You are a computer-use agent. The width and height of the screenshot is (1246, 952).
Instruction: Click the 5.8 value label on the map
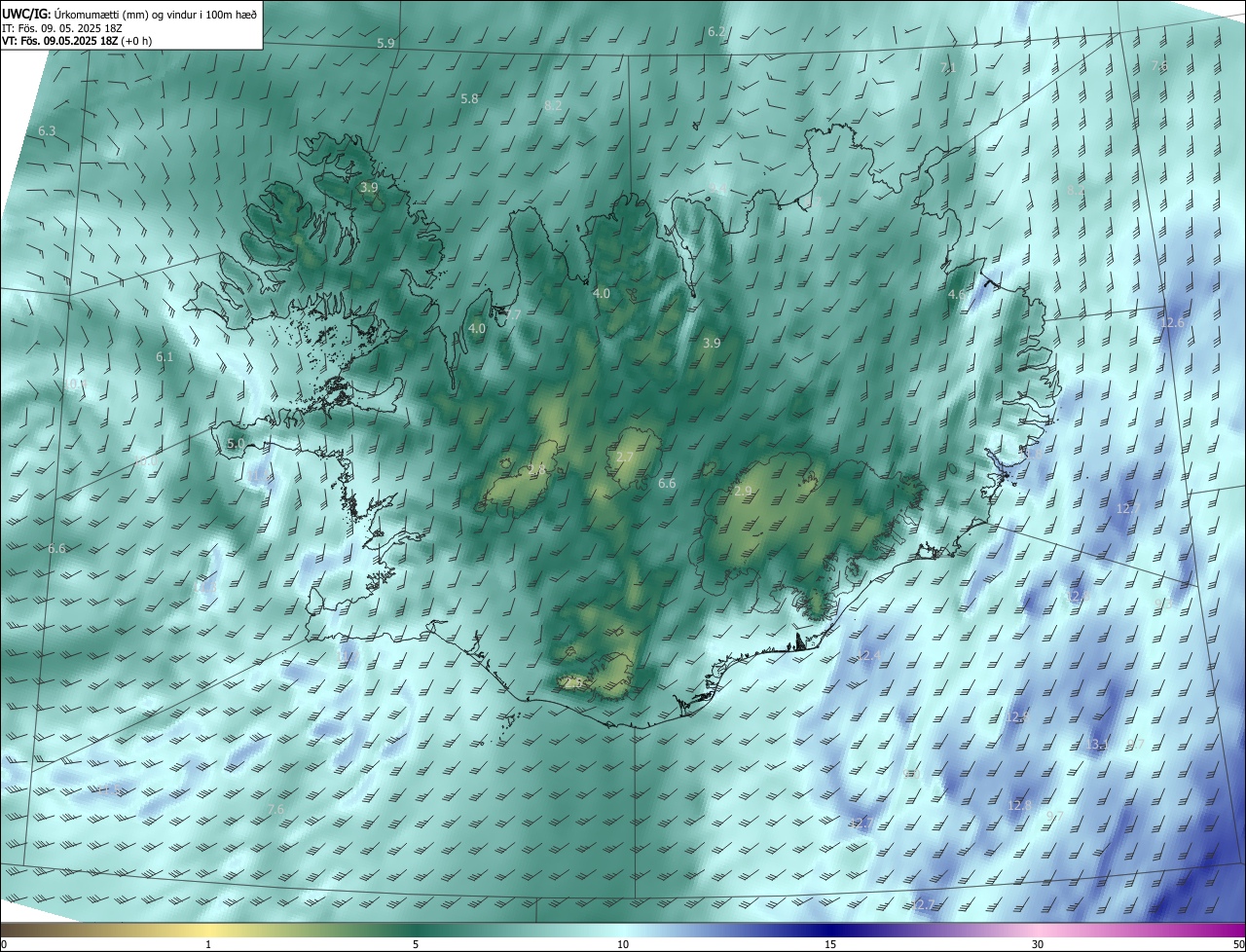pos(469,99)
